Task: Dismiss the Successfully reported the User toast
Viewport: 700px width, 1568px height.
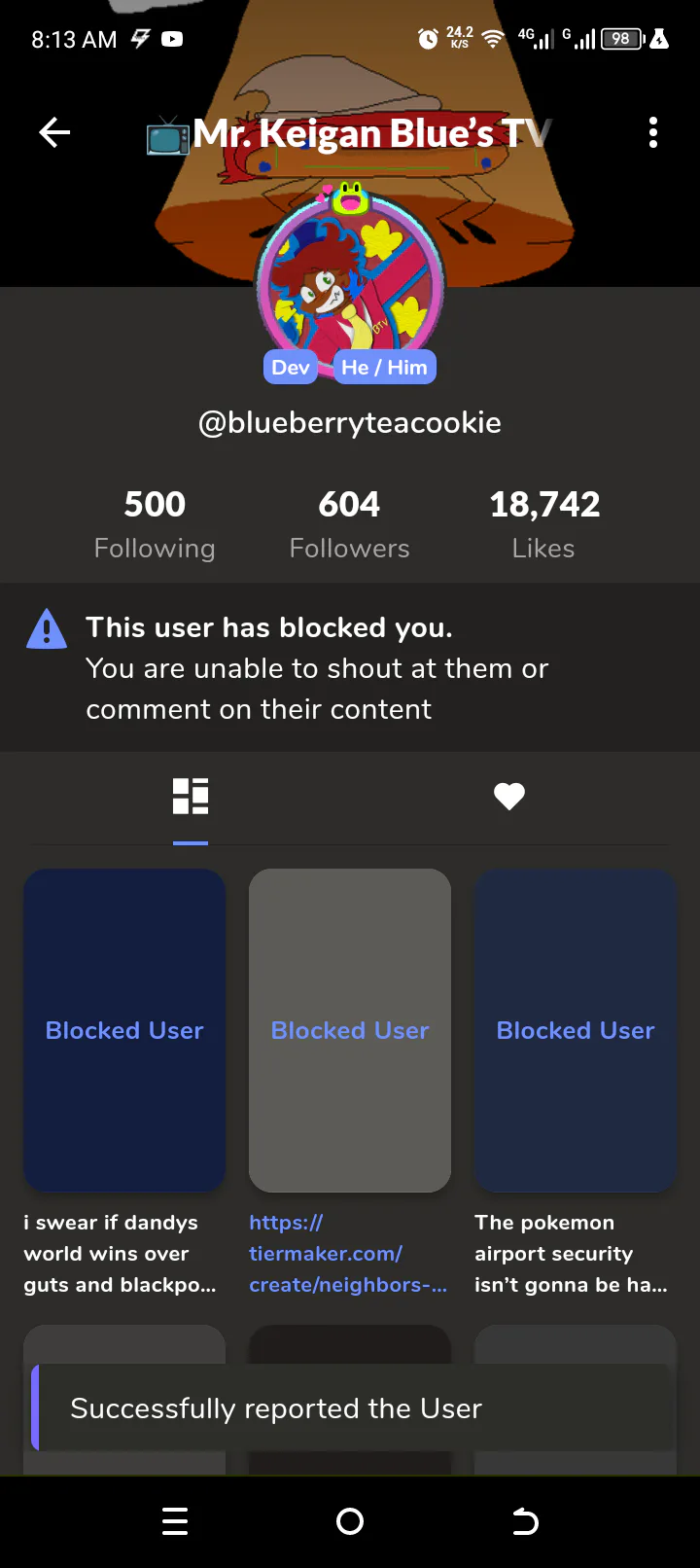Action: tap(350, 1408)
